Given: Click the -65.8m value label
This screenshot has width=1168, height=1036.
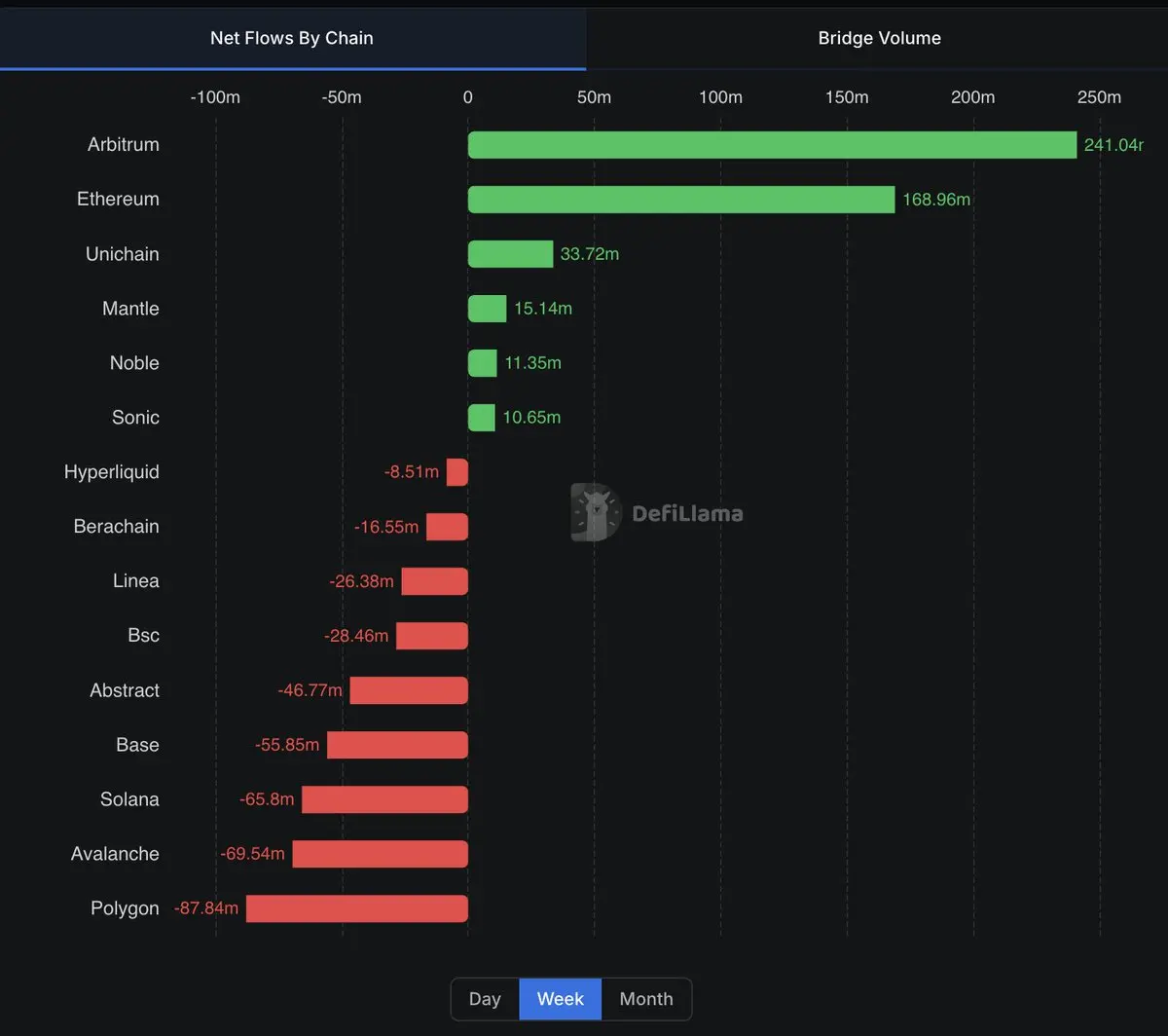Looking at the screenshot, I should tap(267, 799).
